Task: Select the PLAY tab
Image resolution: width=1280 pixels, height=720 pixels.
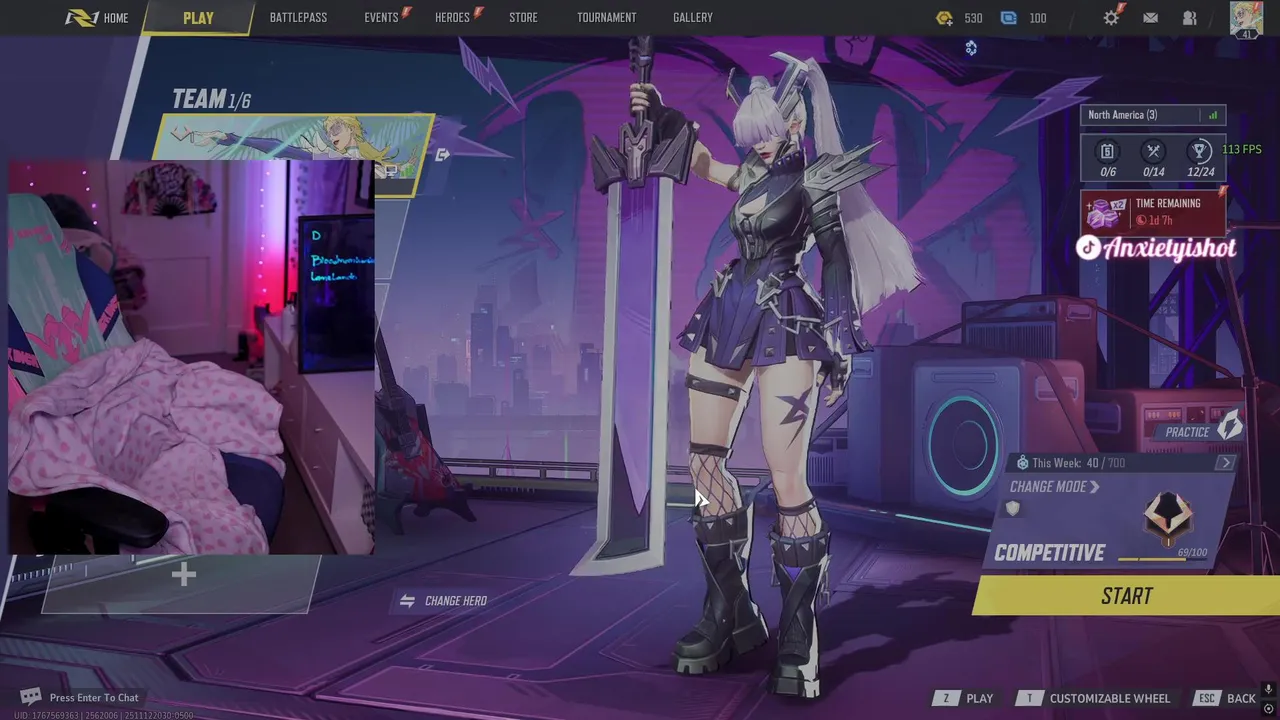Action: point(198,18)
